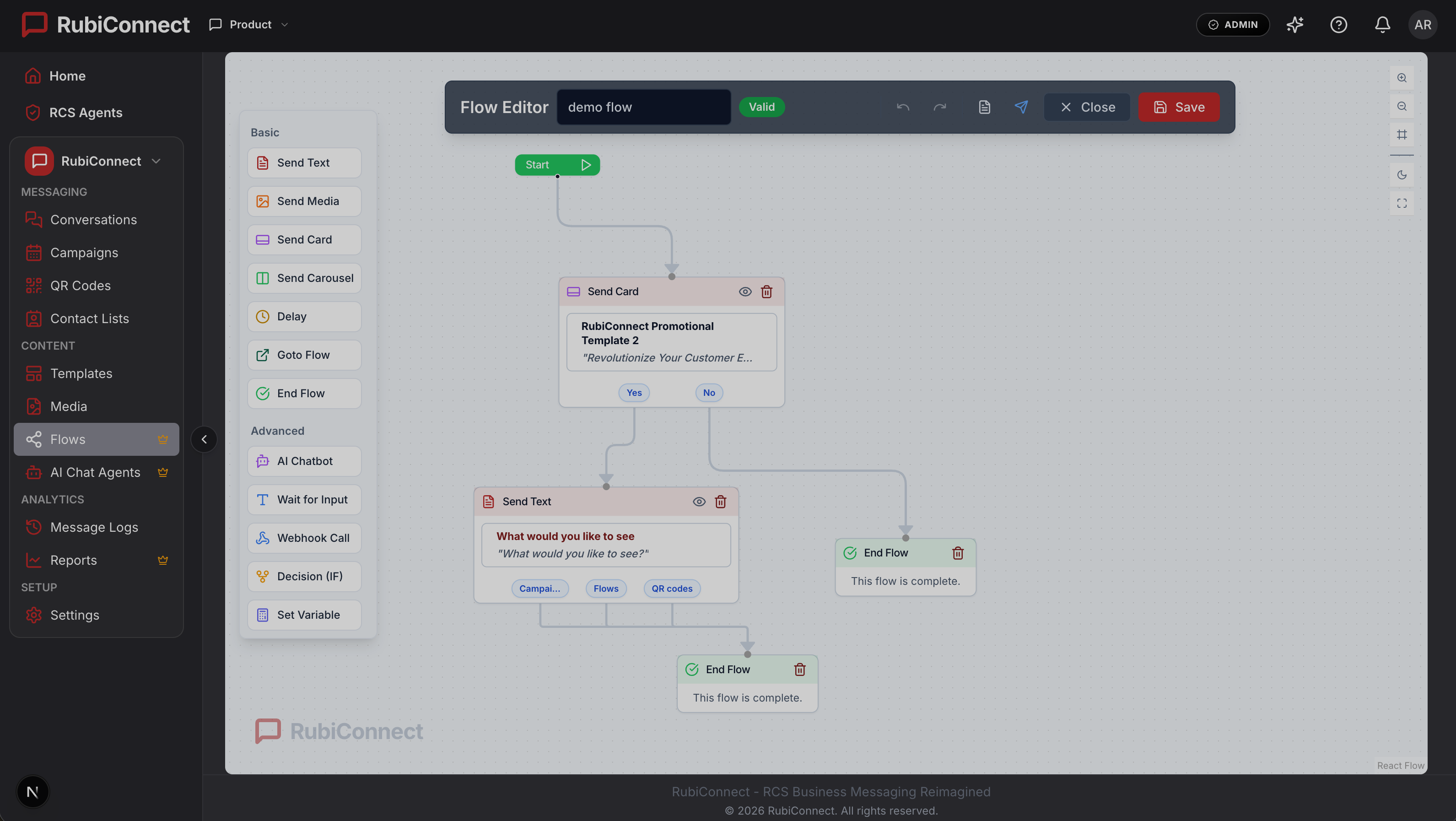
Task: Select Decision (IF) block in palette
Action: [304, 577]
